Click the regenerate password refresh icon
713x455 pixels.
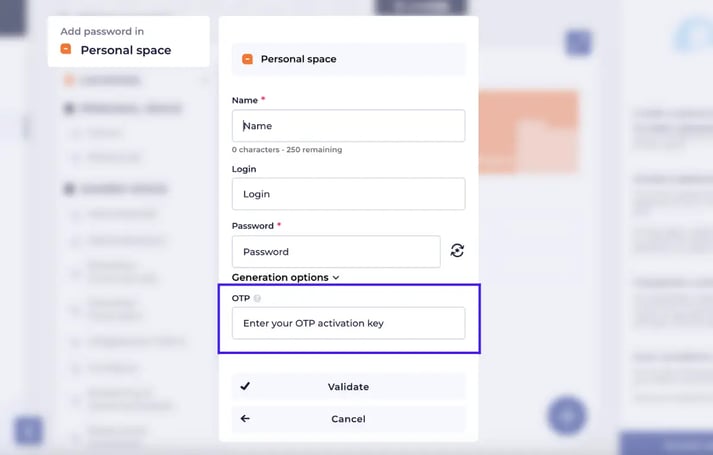coord(457,251)
